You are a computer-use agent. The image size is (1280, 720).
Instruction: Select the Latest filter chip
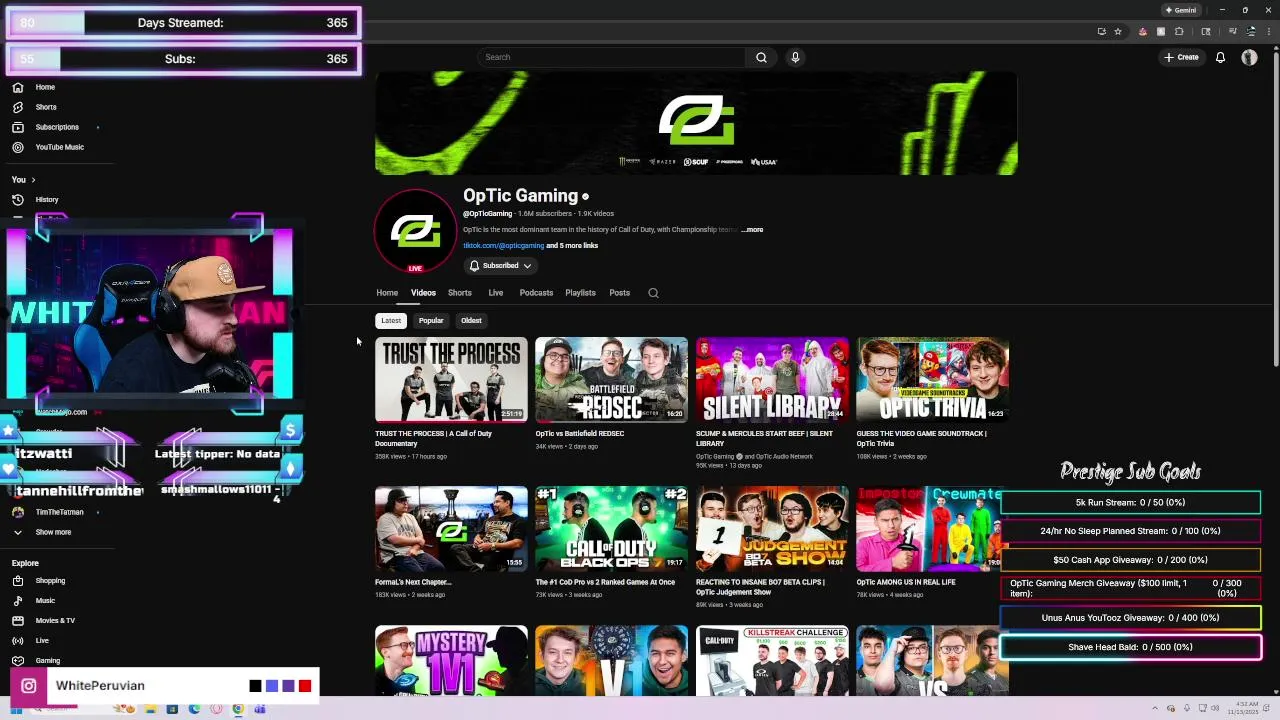point(391,320)
